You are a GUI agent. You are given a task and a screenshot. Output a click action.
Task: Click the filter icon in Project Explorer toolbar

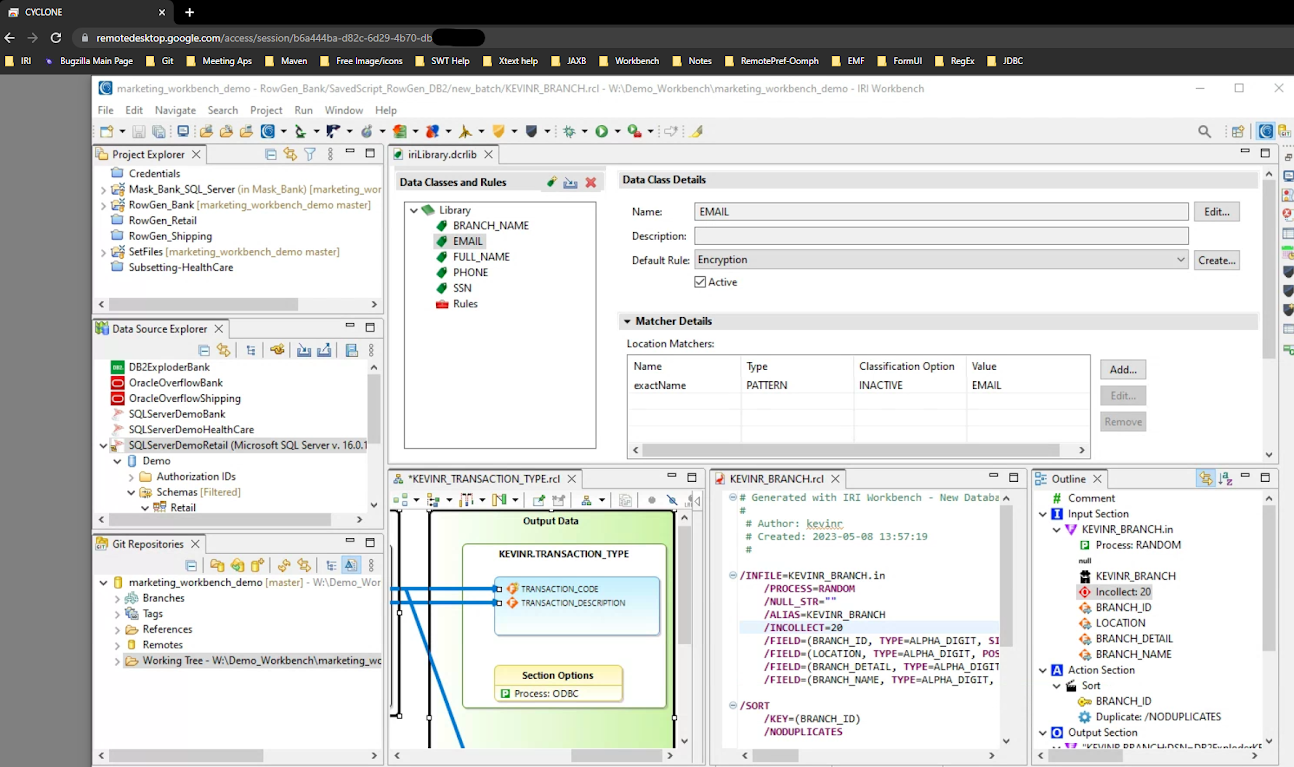[x=310, y=154]
